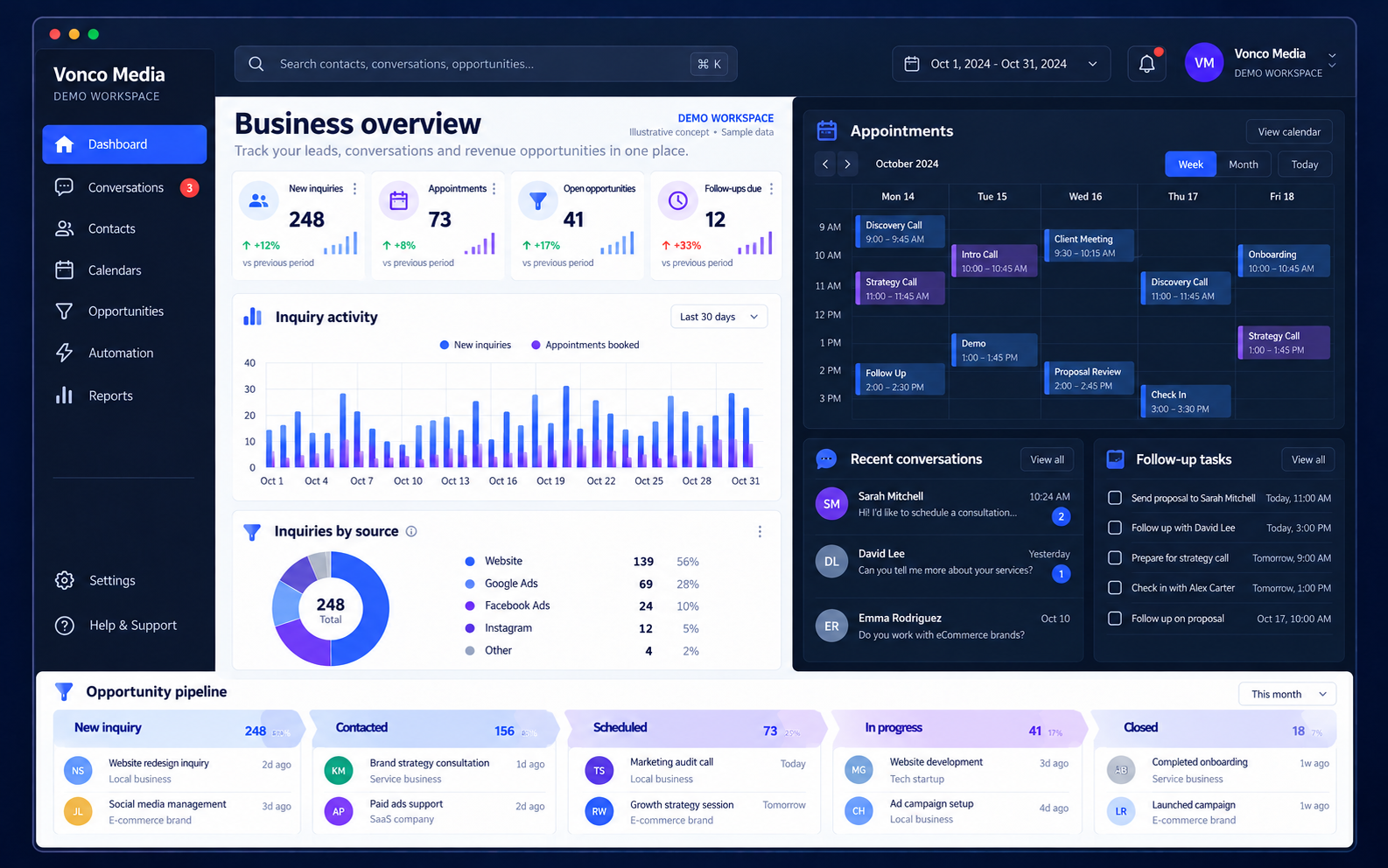Image resolution: width=1388 pixels, height=868 pixels.
Task: Click the Reports bar chart icon
Action: click(x=64, y=395)
